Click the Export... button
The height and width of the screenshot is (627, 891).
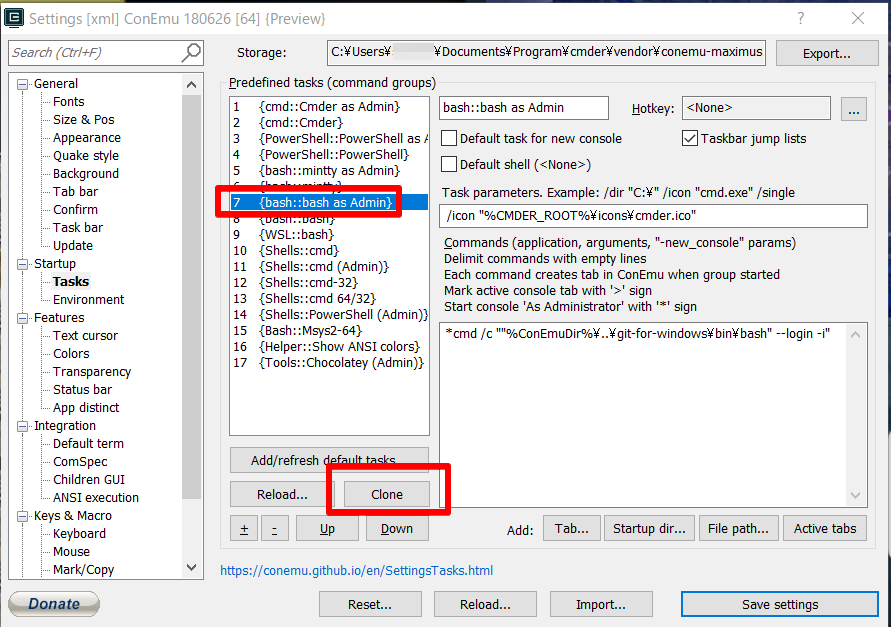tap(827, 53)
